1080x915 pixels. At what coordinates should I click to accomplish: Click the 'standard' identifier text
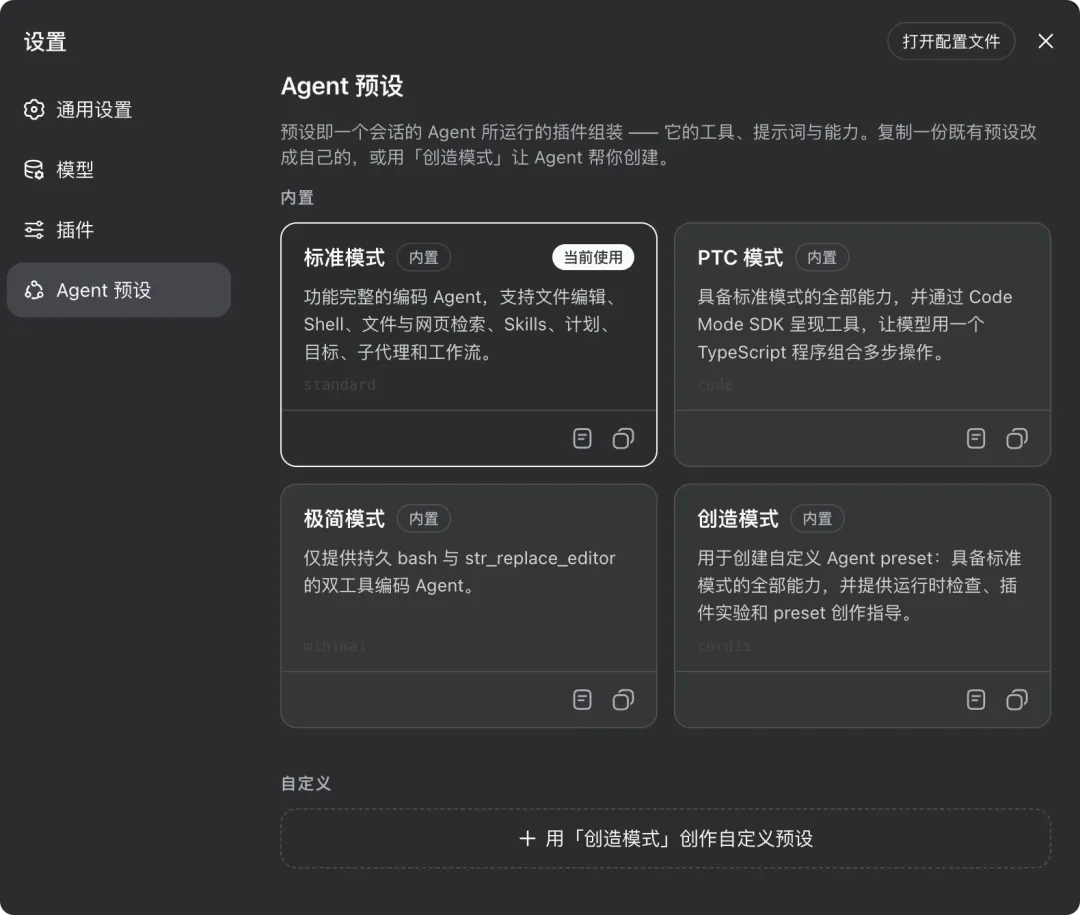[340, 384]
